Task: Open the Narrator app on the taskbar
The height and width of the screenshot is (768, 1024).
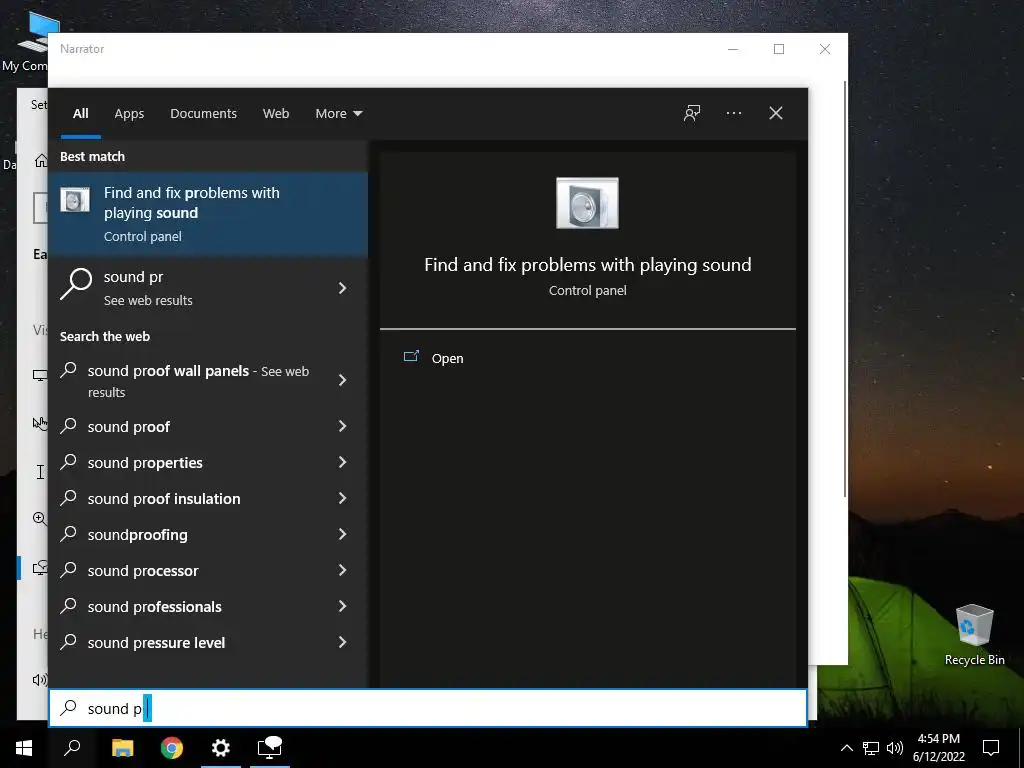Action: (270, 748)
